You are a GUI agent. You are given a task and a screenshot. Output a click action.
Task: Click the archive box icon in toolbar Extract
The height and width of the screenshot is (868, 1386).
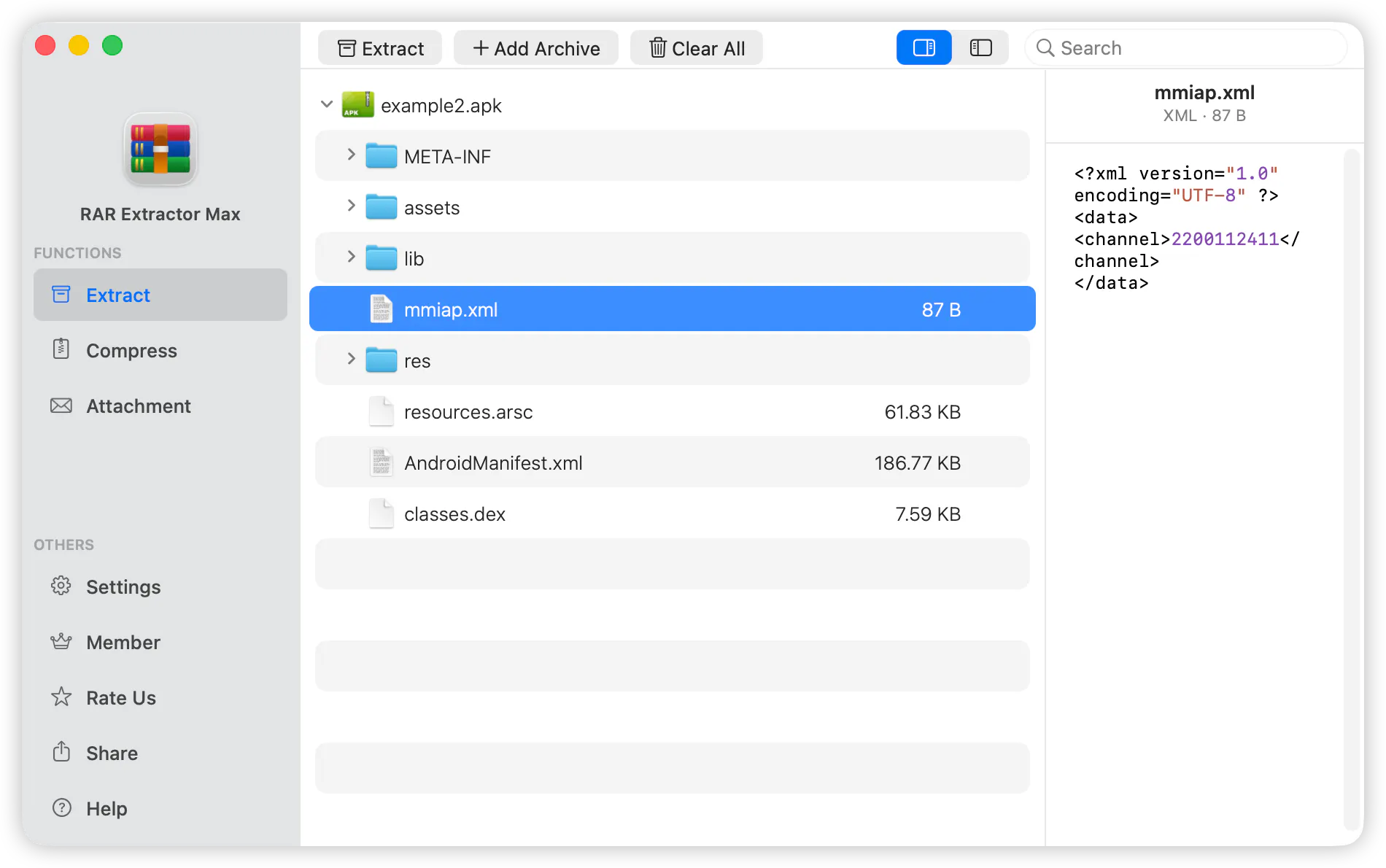pyautogui.click(x=347, y=48)
